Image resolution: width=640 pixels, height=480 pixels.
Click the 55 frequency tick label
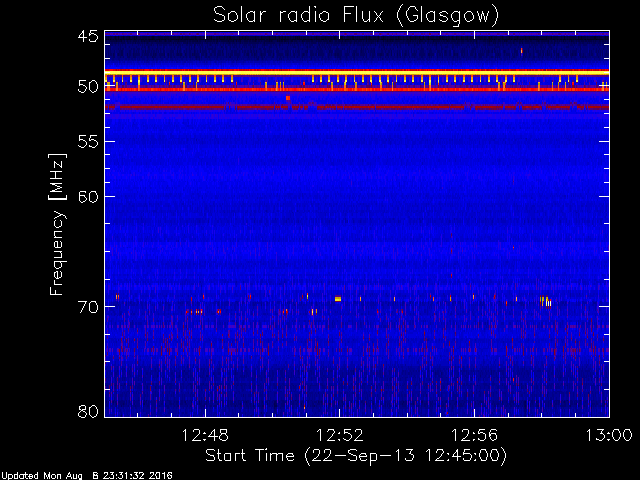[x=88, y=142]
